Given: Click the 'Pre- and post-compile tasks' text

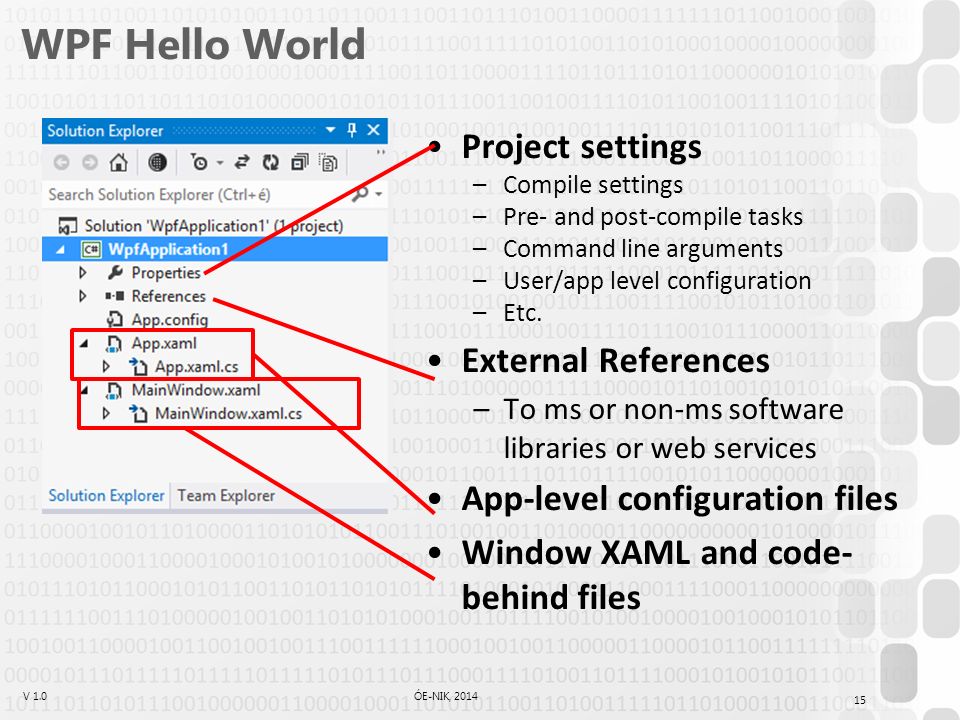Looking at the screenshot, I should tap(653, 217).
